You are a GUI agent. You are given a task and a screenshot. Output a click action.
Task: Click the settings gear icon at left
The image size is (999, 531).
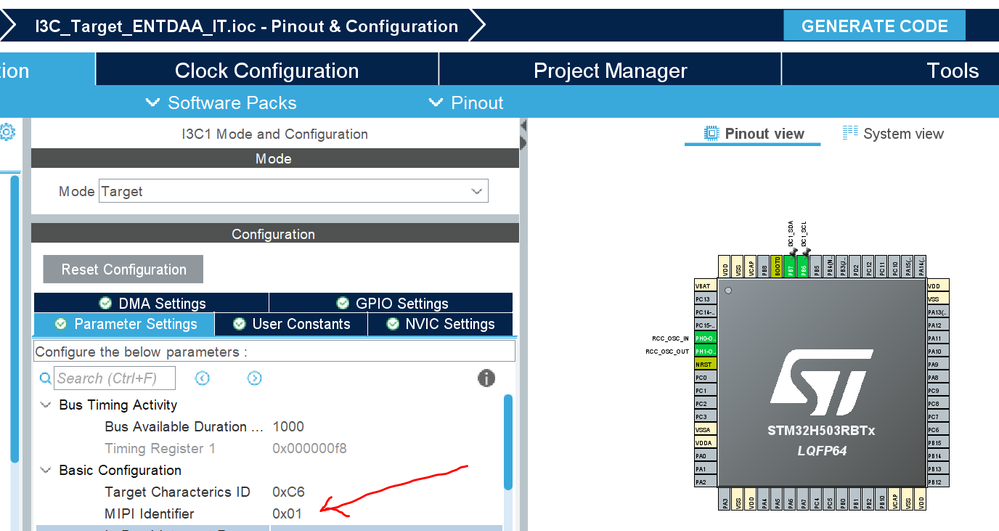pyautogui.click(x=7, y=132)
